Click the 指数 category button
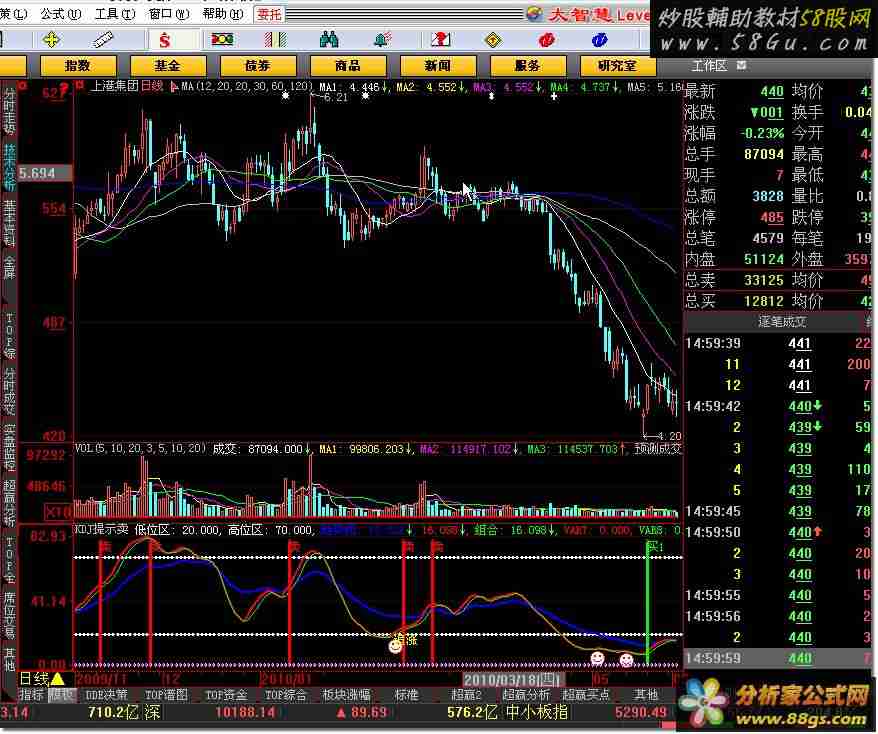878x734 pixels. [x=78, y=66]
